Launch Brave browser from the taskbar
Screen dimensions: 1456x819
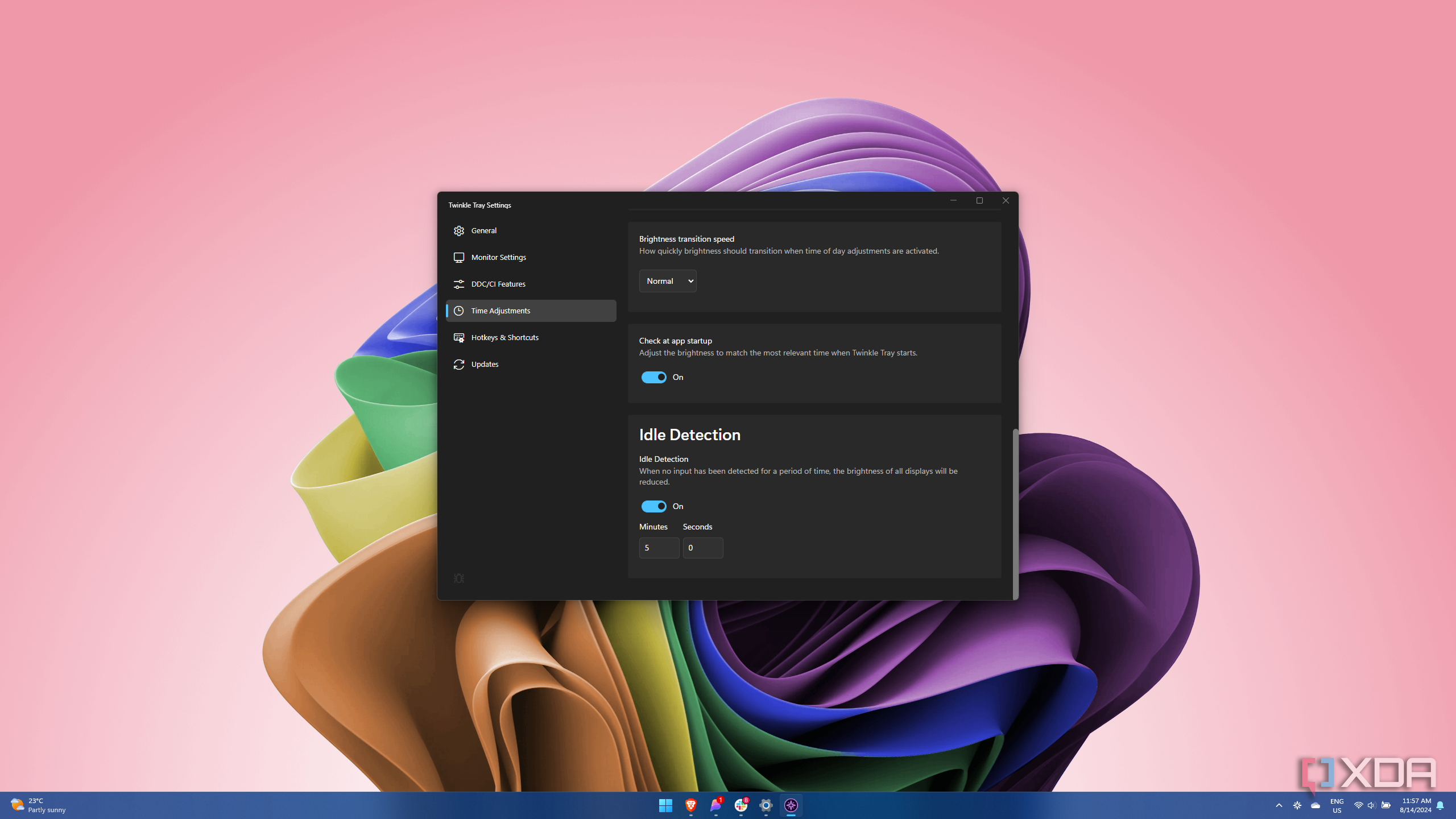pos(690,805)
